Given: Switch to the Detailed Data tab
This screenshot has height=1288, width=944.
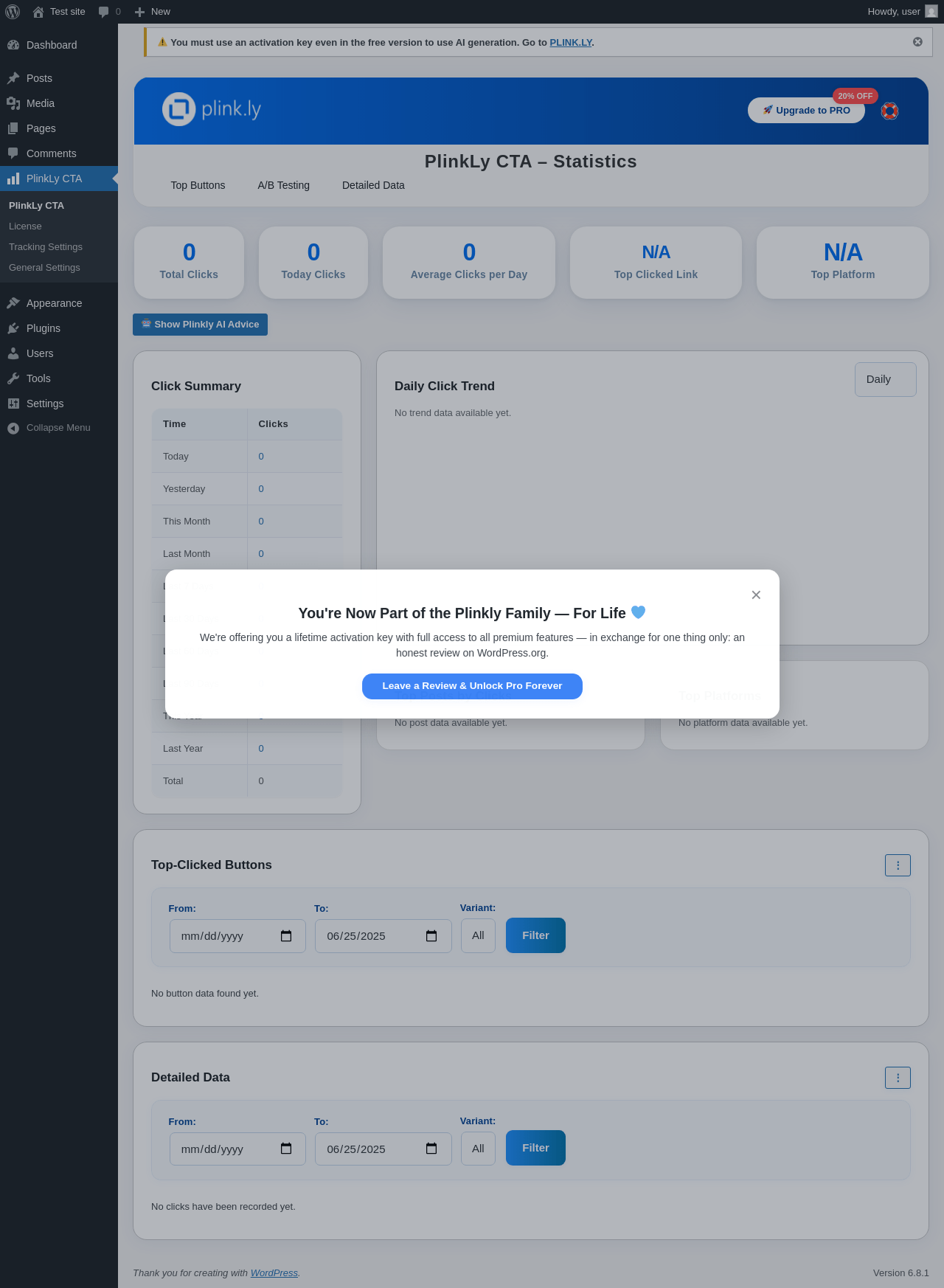Looking at the screenshot, I should [373, 186].
